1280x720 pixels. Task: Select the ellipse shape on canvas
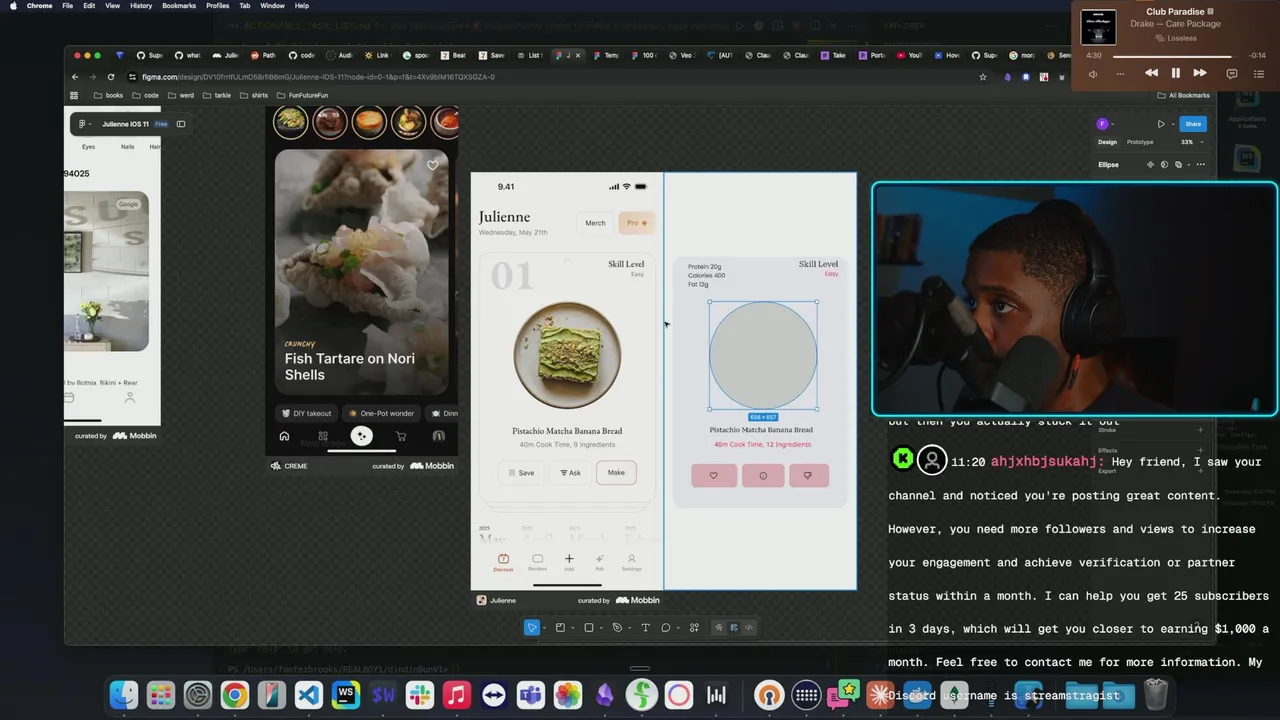(763, 354)
